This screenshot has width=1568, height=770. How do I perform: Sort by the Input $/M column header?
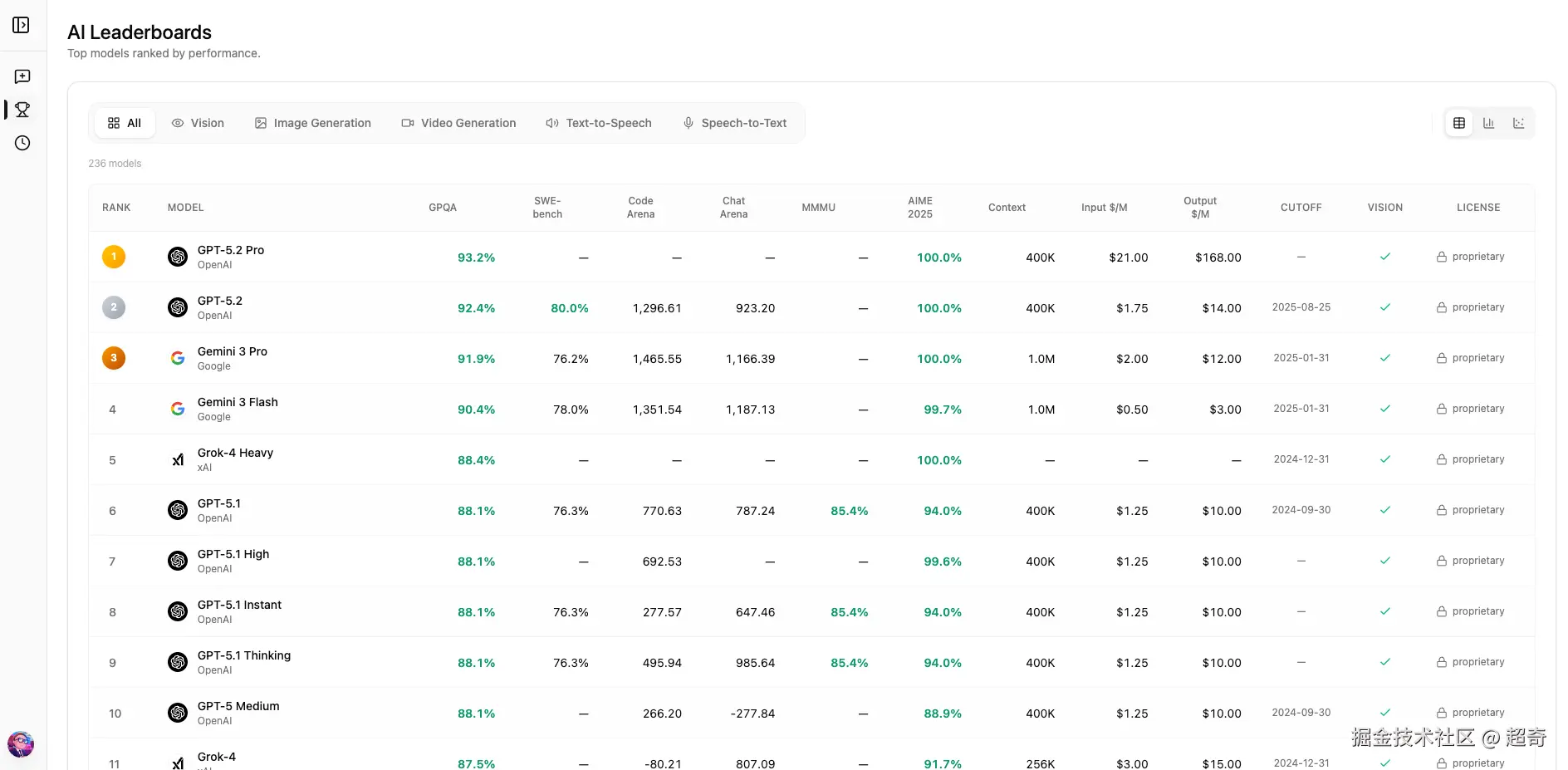pyautogui.click(x=1105, y=208)
